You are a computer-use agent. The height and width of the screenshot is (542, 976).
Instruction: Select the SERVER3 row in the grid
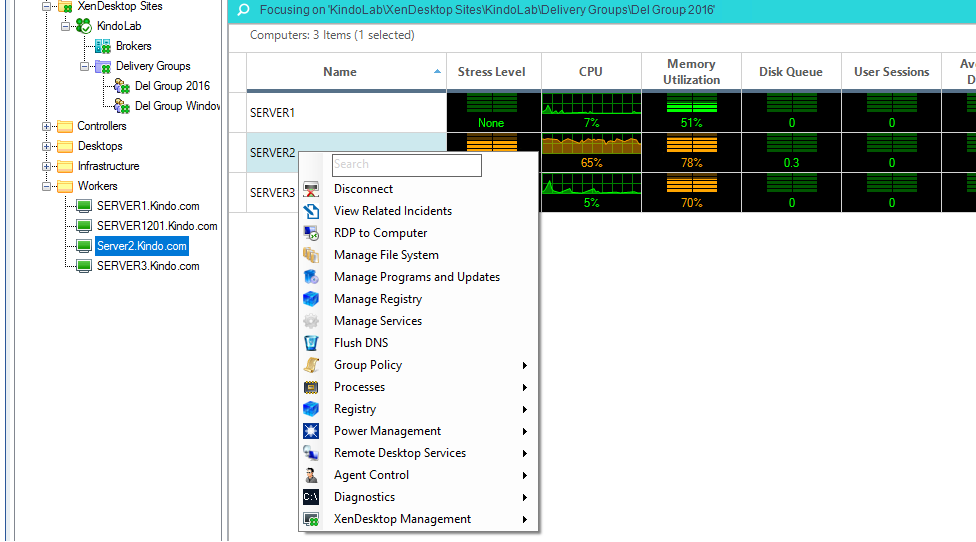(x=272, y=193)
